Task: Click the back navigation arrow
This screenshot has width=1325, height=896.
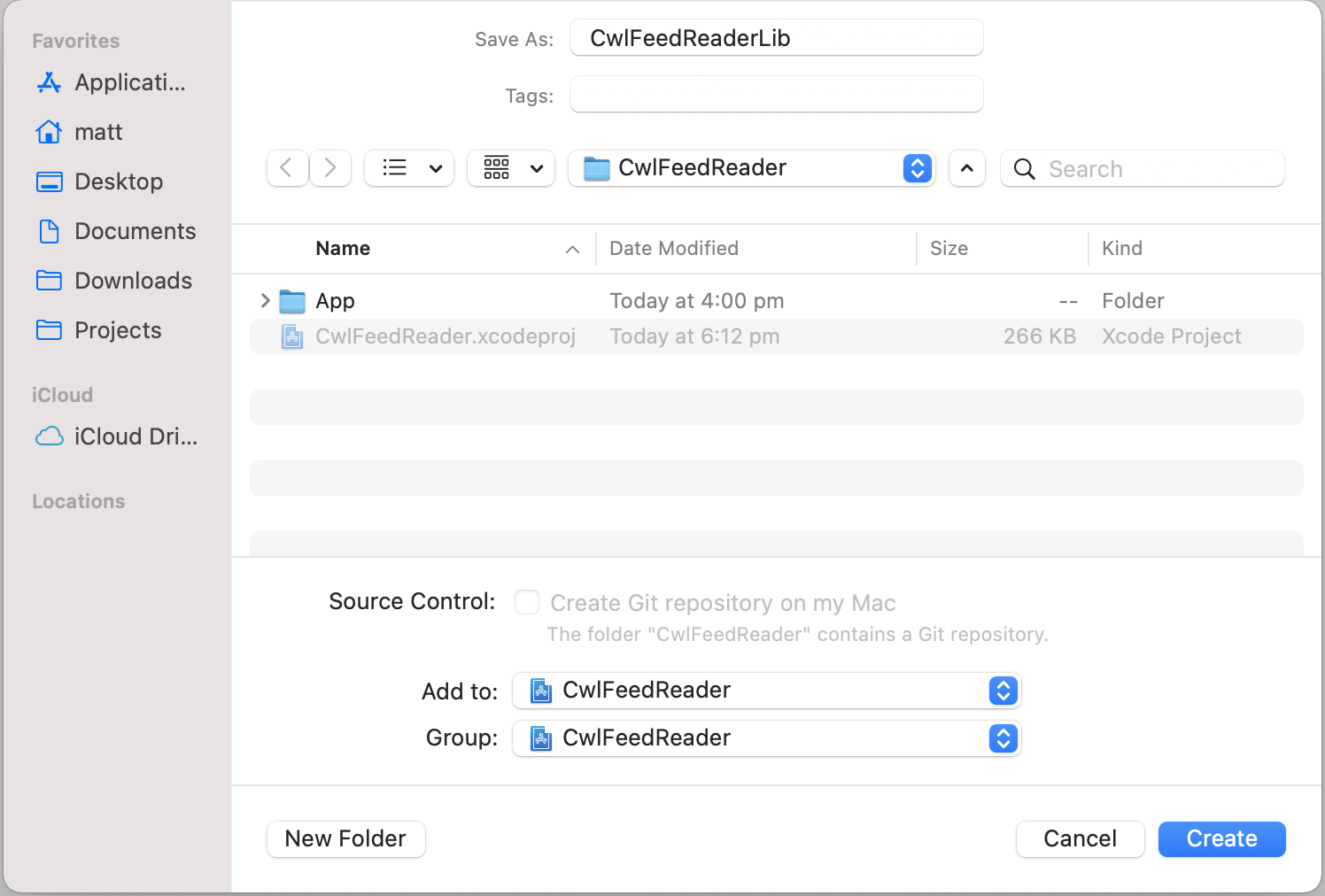Action: tap(287, 168)
